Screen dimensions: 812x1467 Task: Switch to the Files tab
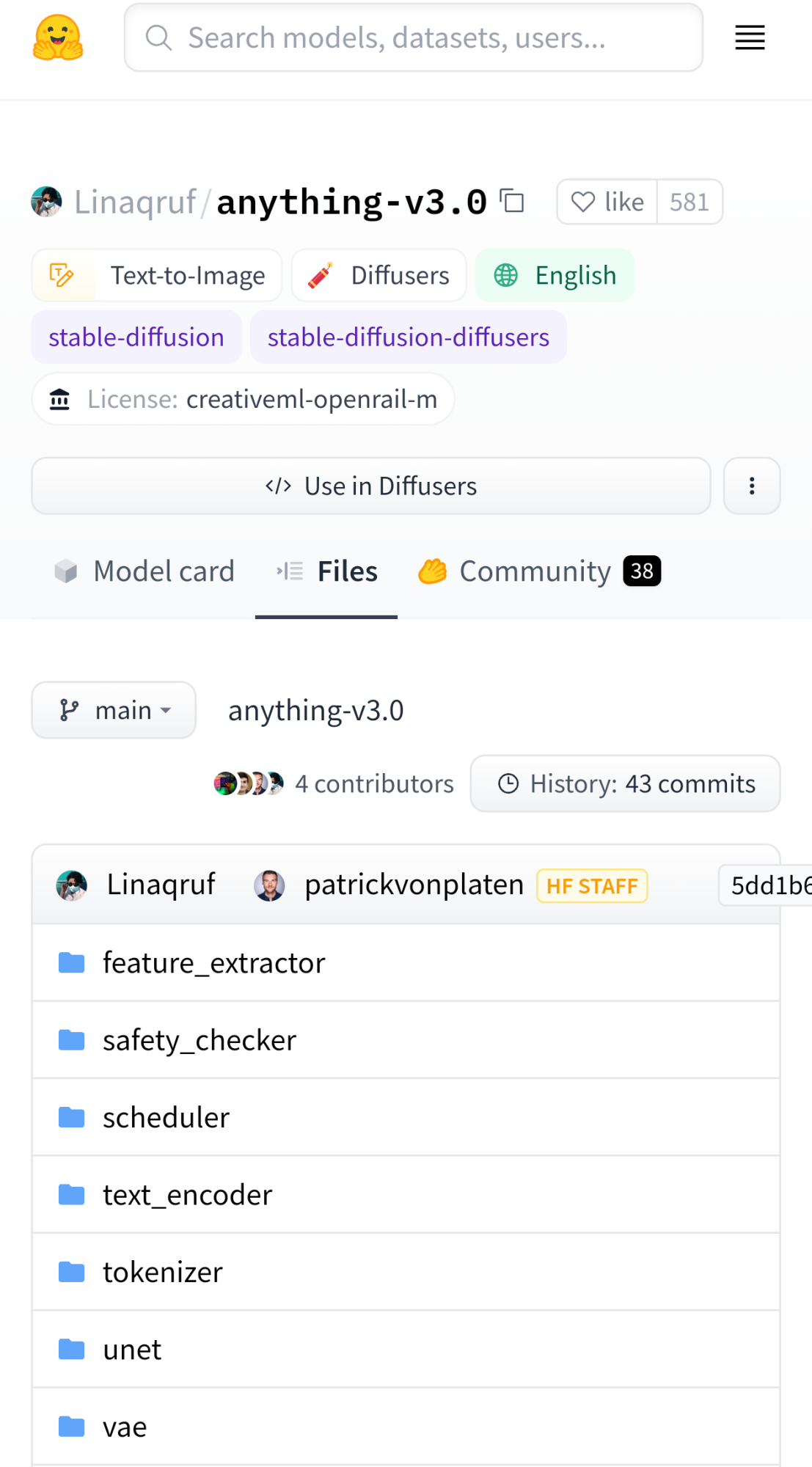326,571
